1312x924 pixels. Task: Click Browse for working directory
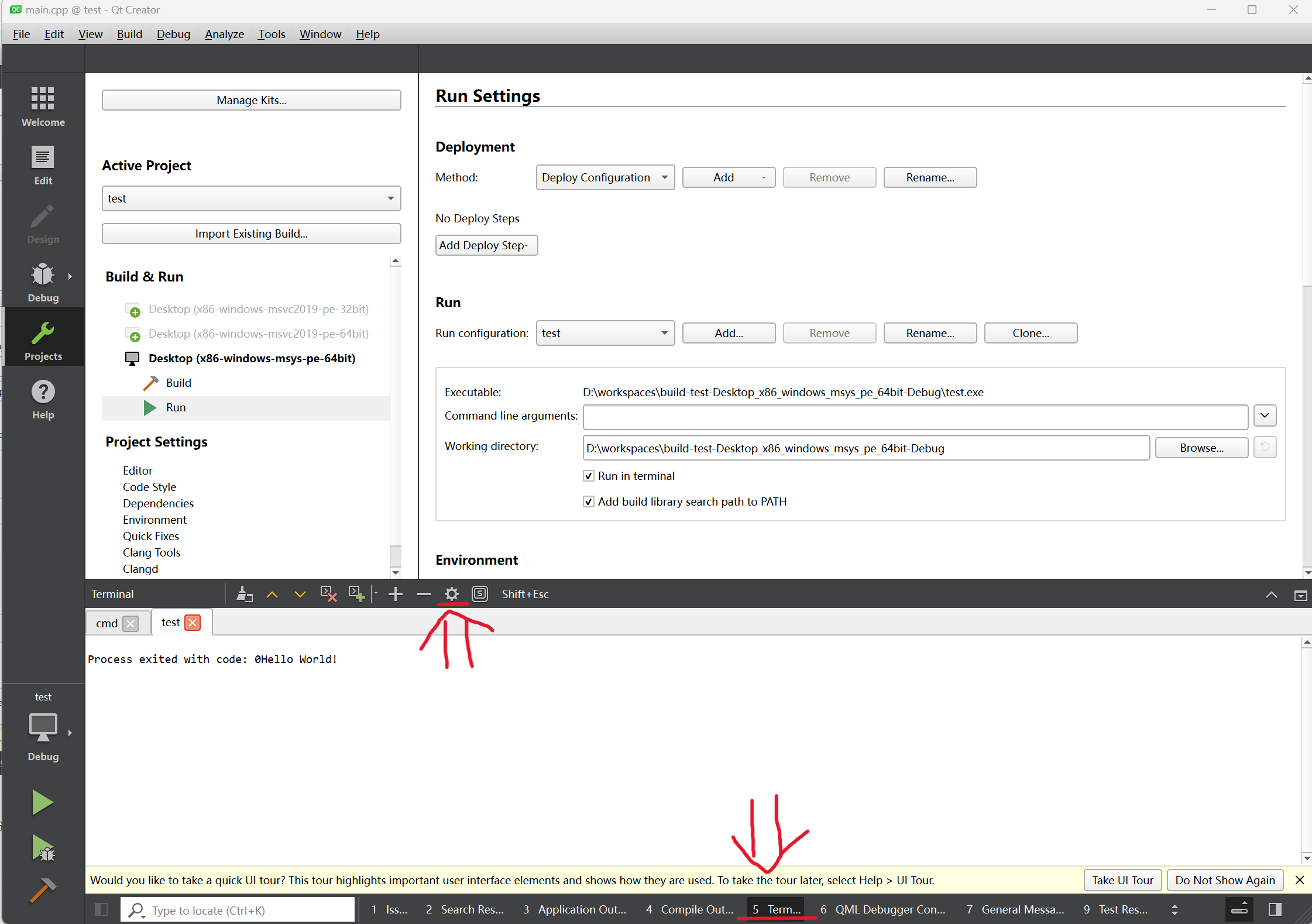(1201, 448)
